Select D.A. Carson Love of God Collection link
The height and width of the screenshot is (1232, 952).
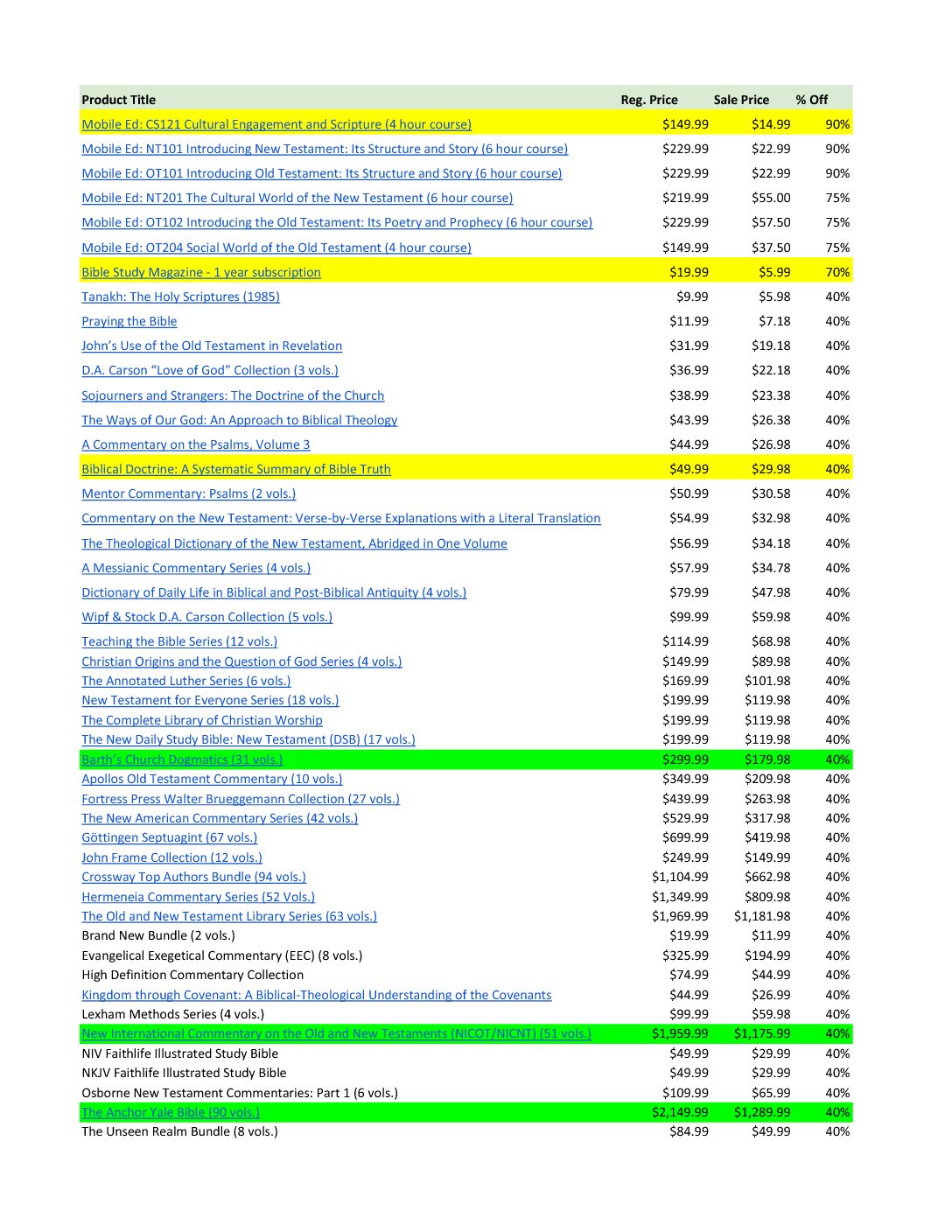210,370
